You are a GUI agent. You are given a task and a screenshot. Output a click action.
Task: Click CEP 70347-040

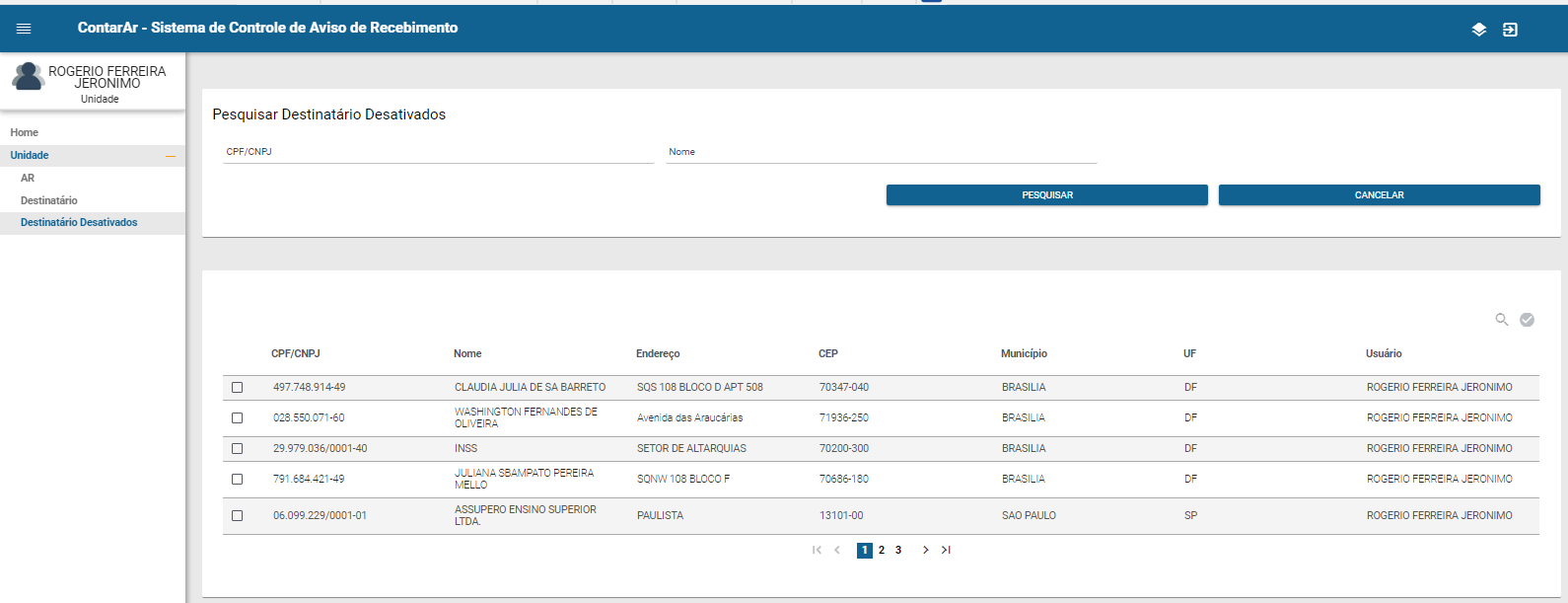[x=844, y=388]
